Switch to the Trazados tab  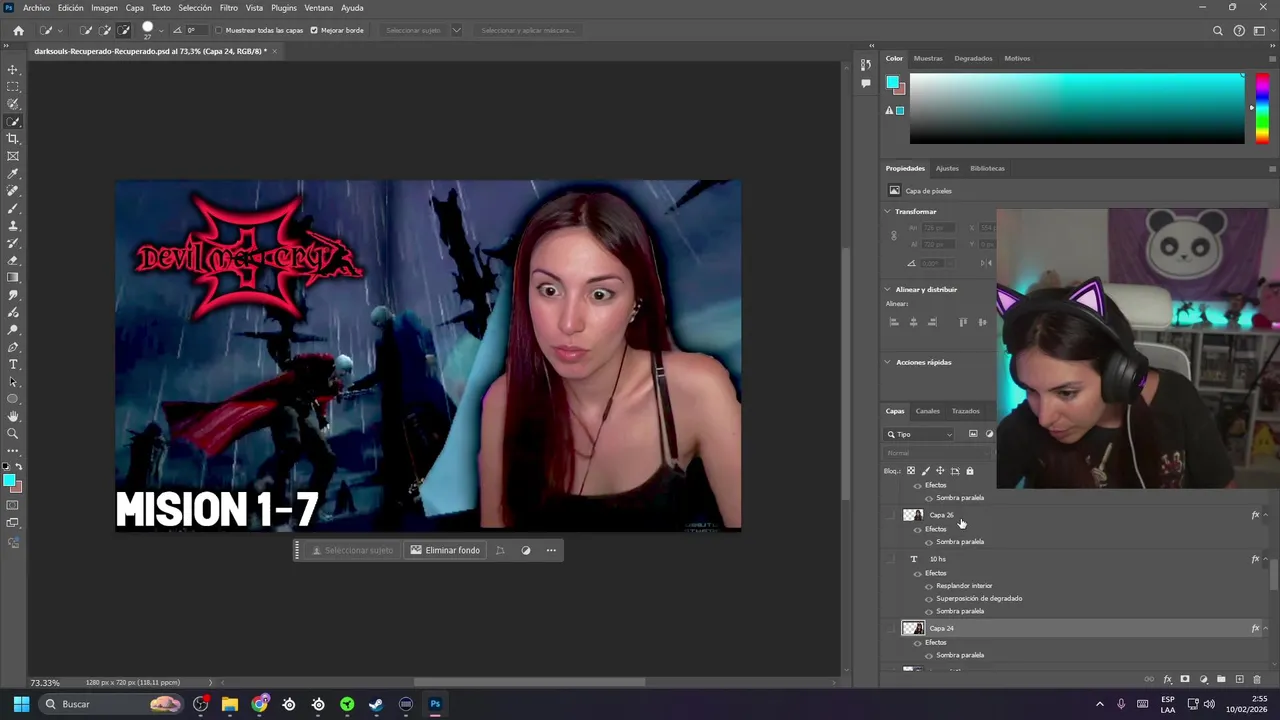[x=965, y=411]
